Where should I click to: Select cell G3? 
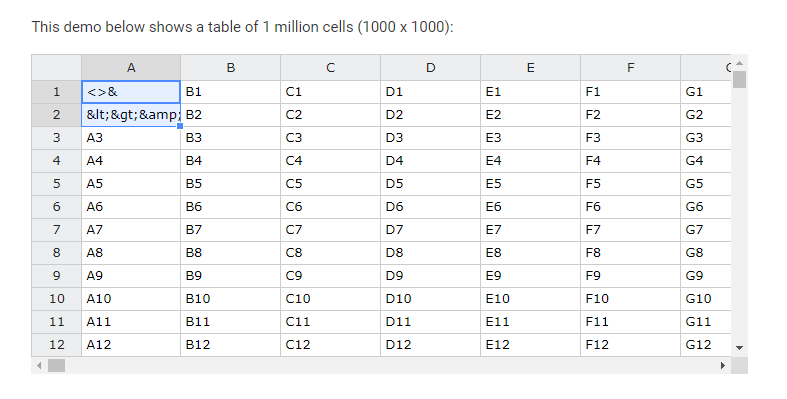tap(706, 138)
